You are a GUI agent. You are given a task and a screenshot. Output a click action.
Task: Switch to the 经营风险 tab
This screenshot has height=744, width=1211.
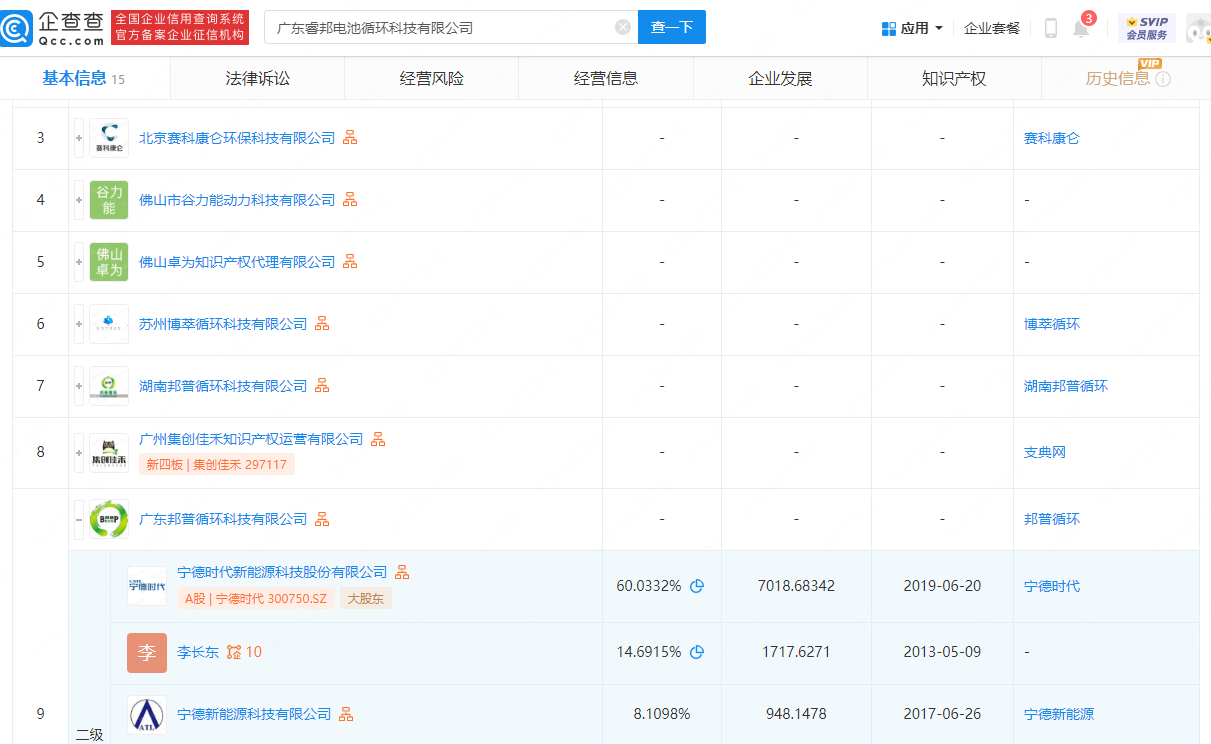432,78
